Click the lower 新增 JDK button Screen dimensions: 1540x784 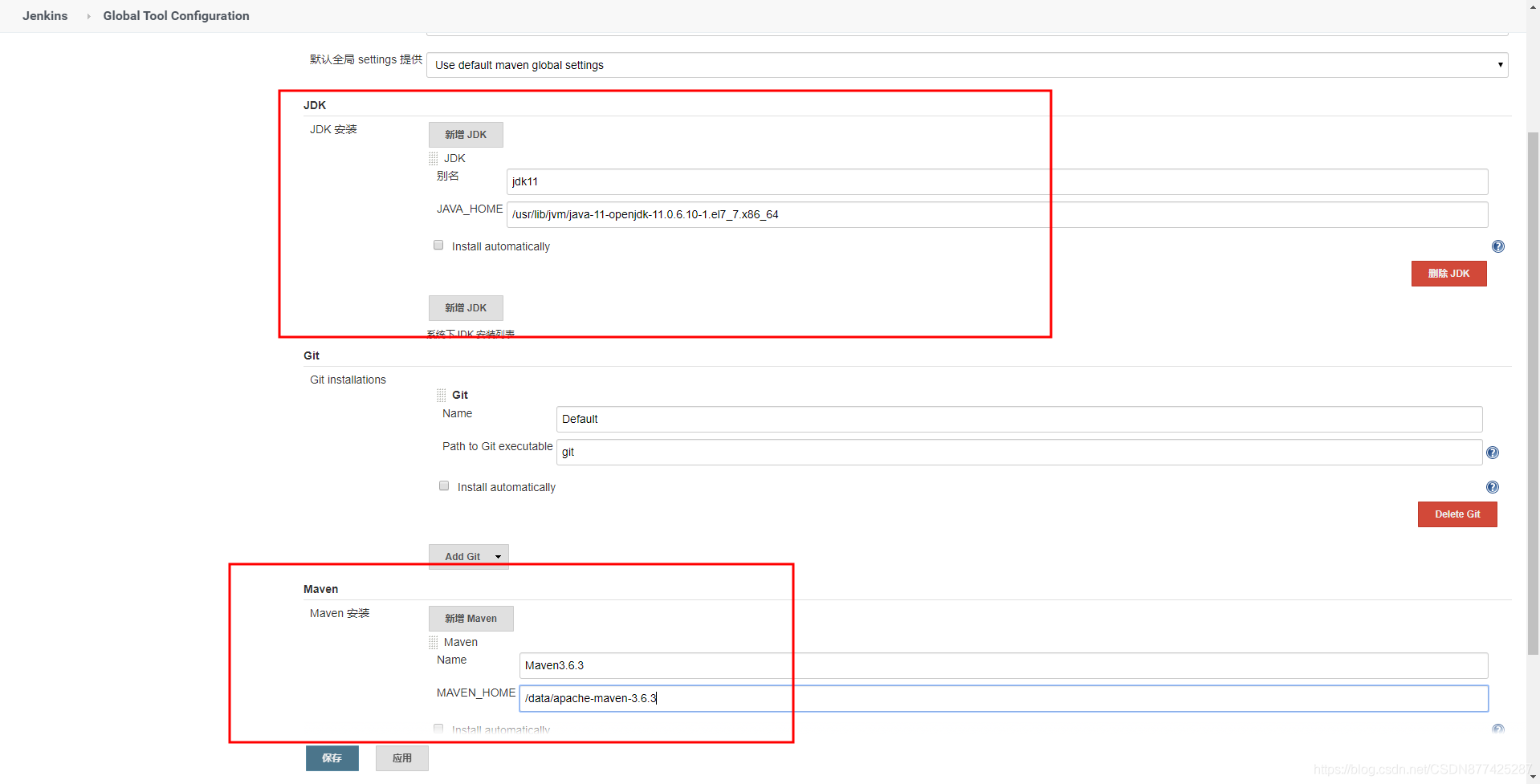[x=466, y=308]
